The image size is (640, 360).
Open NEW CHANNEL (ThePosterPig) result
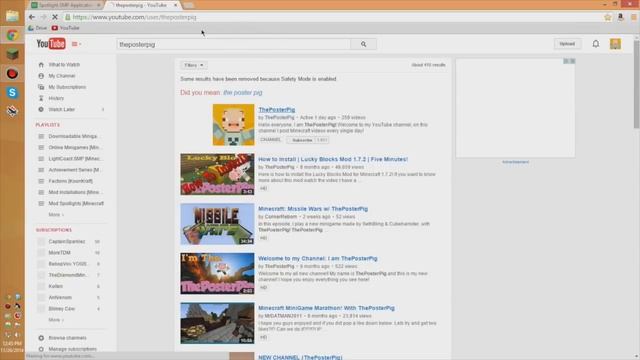pos(300,357)
